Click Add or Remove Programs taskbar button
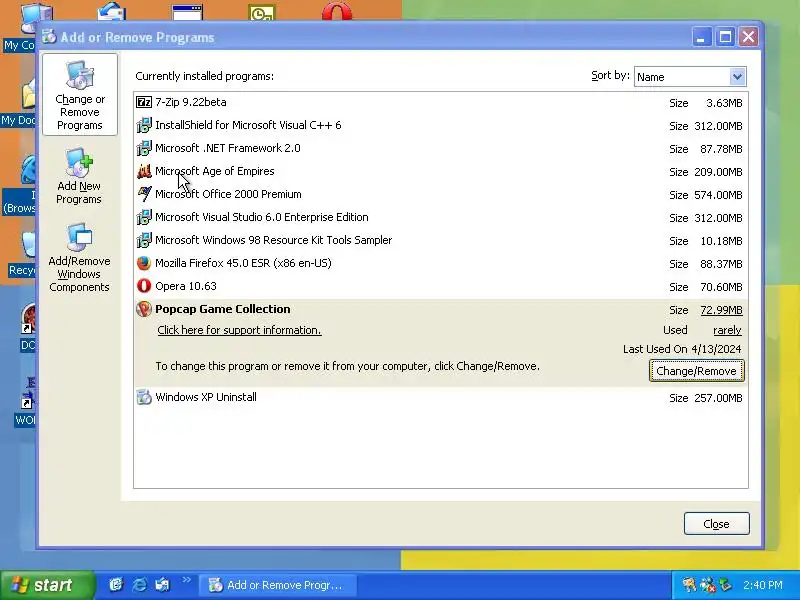 click(x=278, y=585)
